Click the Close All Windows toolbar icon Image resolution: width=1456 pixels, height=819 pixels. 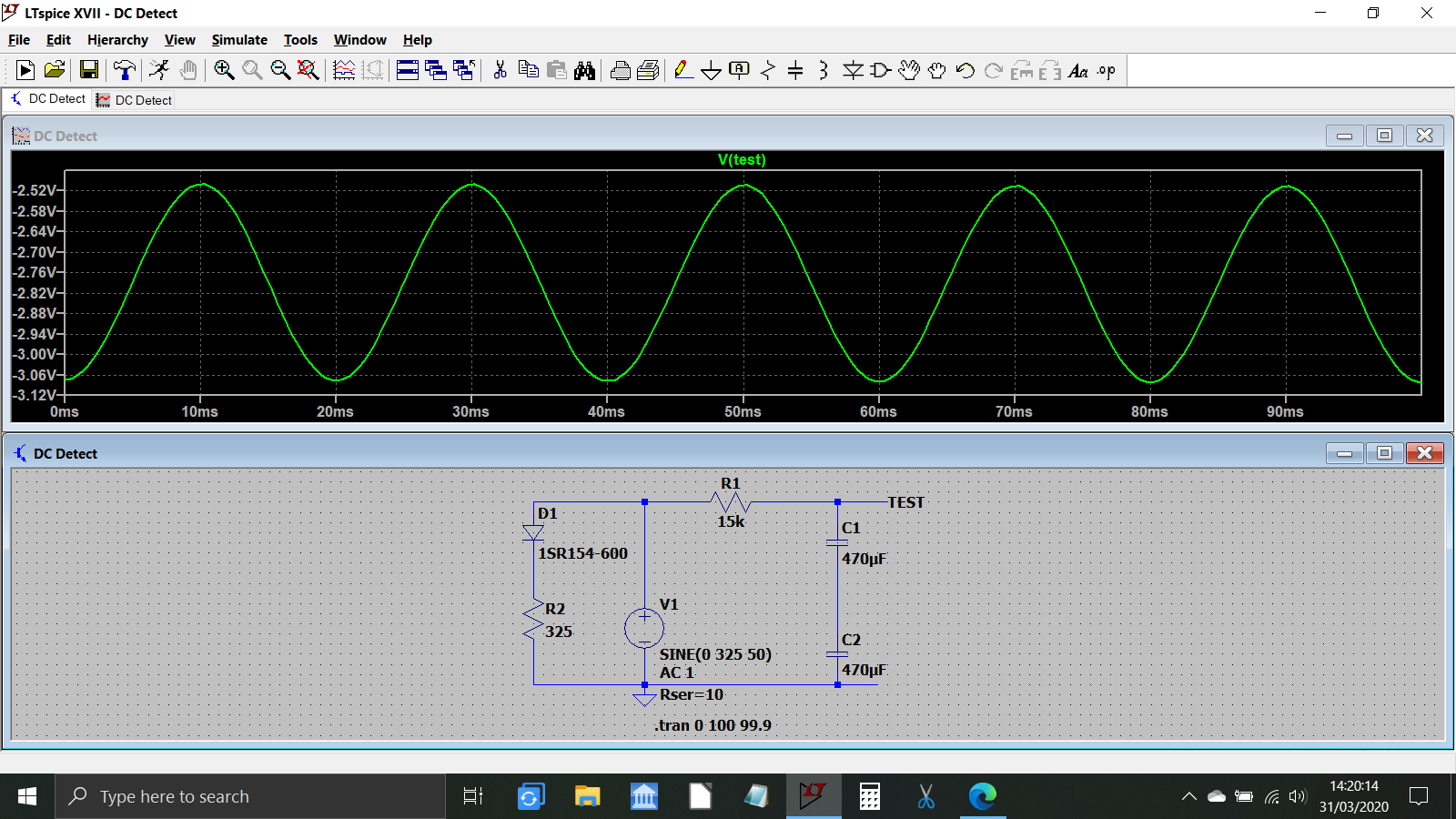(x=464, y=70)
